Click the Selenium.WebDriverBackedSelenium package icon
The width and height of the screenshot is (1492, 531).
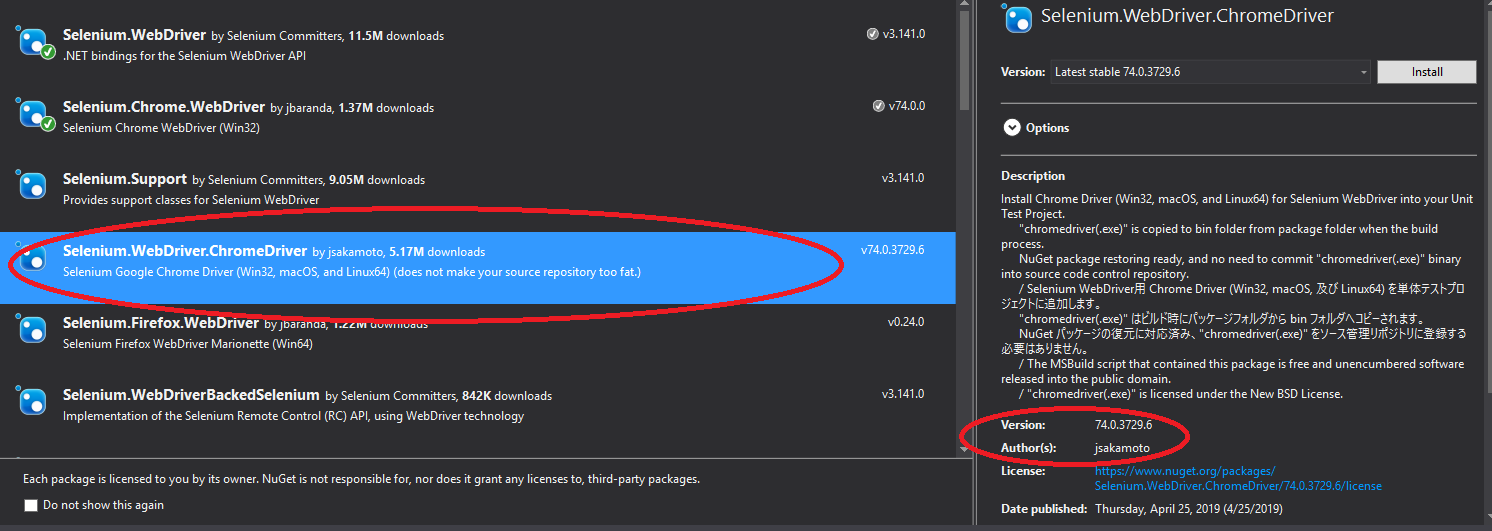33,401
